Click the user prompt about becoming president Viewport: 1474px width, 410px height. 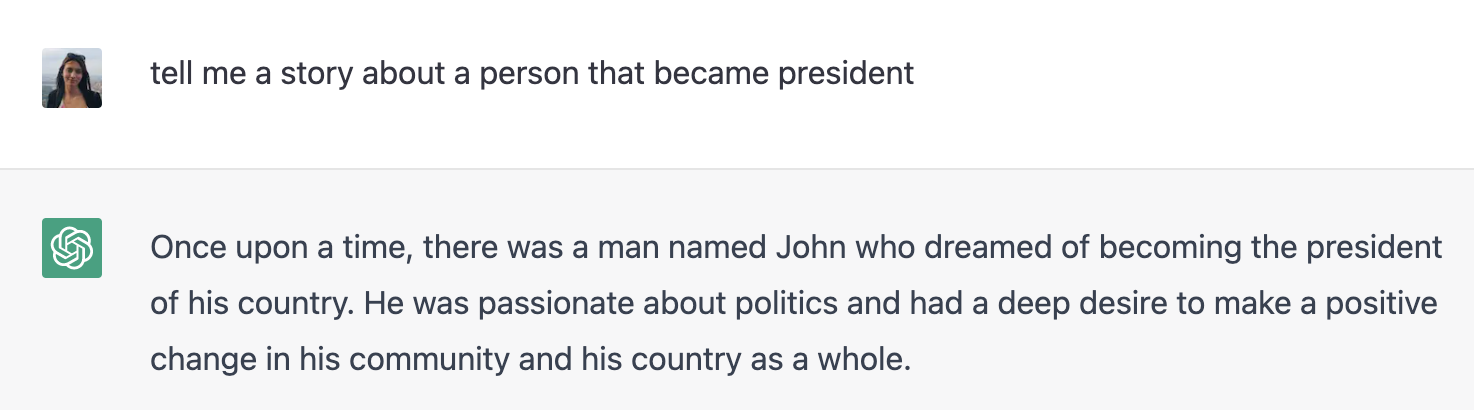[x=531, y=73]
